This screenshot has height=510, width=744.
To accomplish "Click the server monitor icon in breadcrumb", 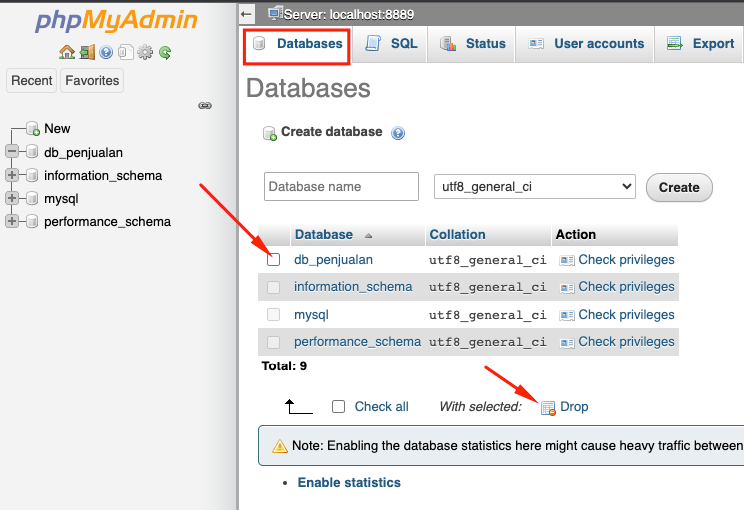I will point(275,13).
